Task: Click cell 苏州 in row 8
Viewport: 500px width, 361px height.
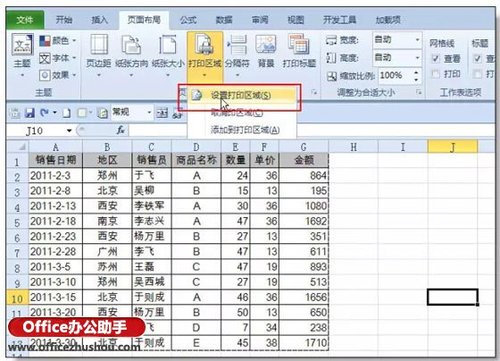Action: [x=107, y=267]
